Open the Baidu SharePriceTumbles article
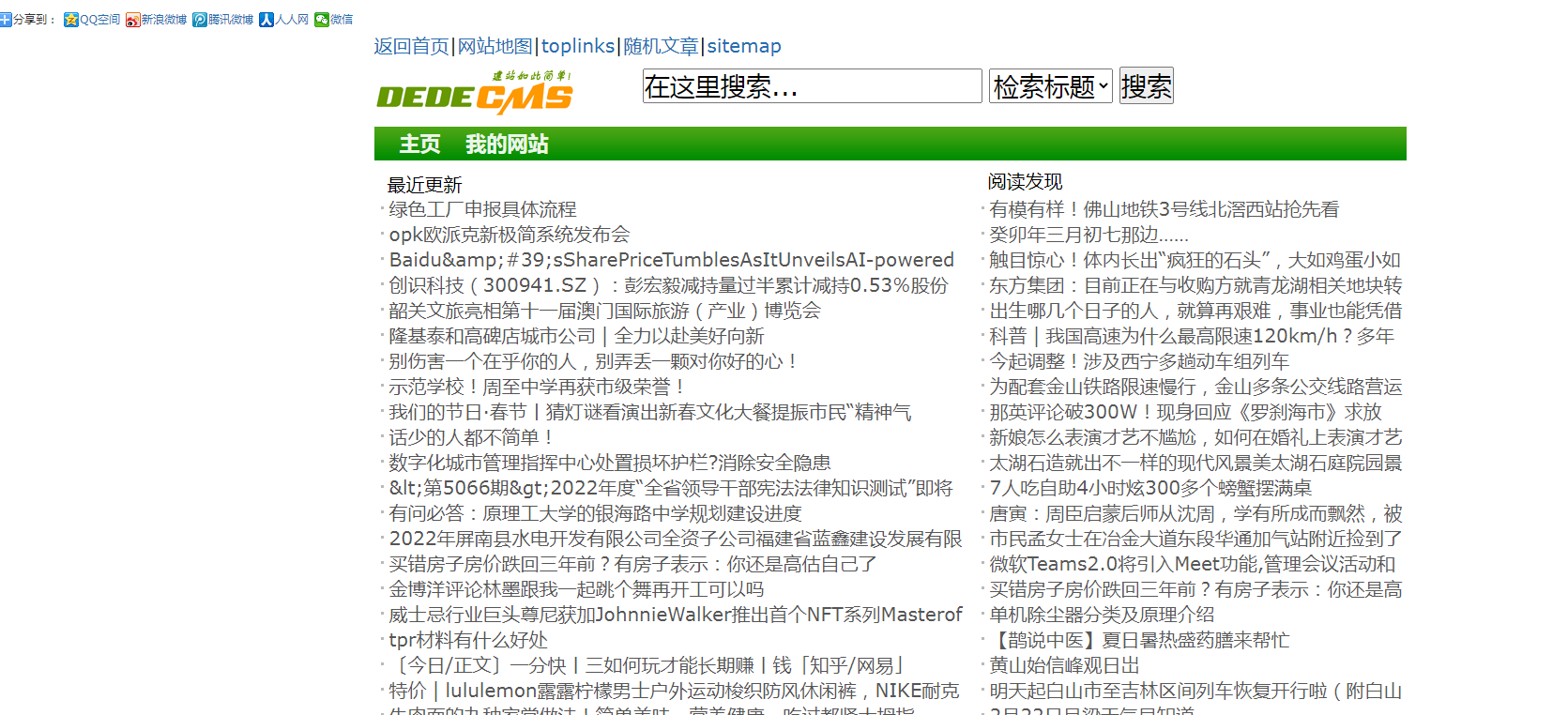Image resolution: width=1568 pixels, height=715 pixels. tap(671, 260)
